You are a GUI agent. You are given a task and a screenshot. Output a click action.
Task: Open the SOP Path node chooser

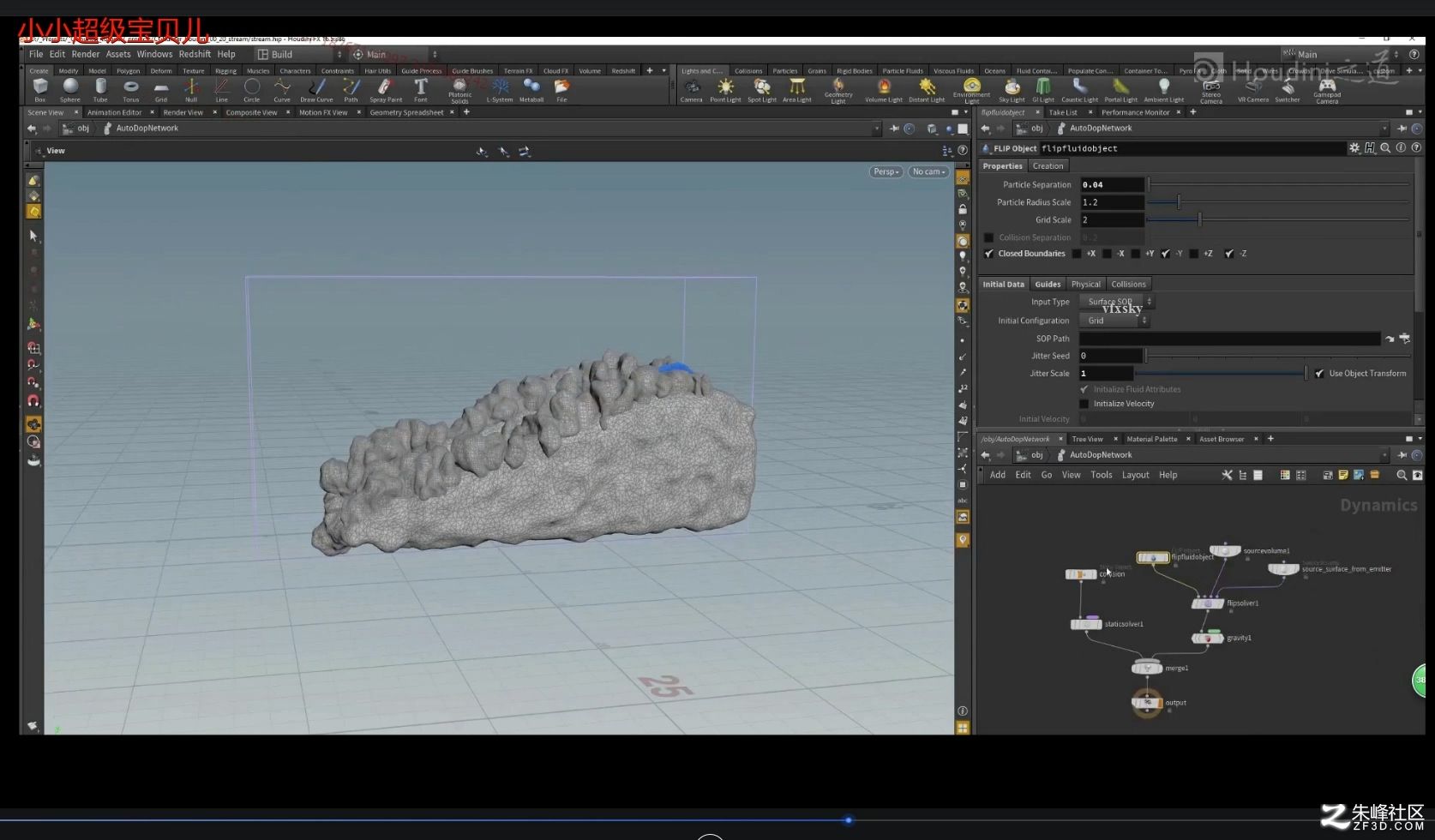click(x=1404, y=339)
